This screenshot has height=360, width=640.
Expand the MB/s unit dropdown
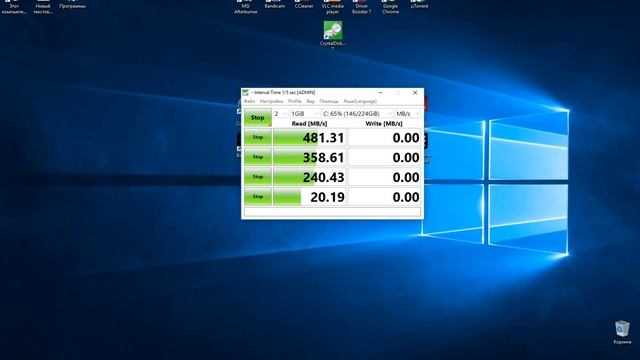coord(408,113)
